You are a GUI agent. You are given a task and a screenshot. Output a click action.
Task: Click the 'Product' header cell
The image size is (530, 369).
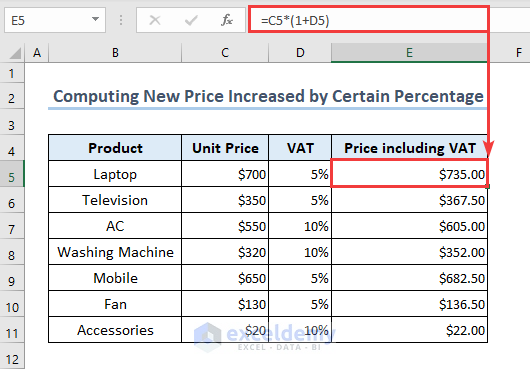point(115,148)
